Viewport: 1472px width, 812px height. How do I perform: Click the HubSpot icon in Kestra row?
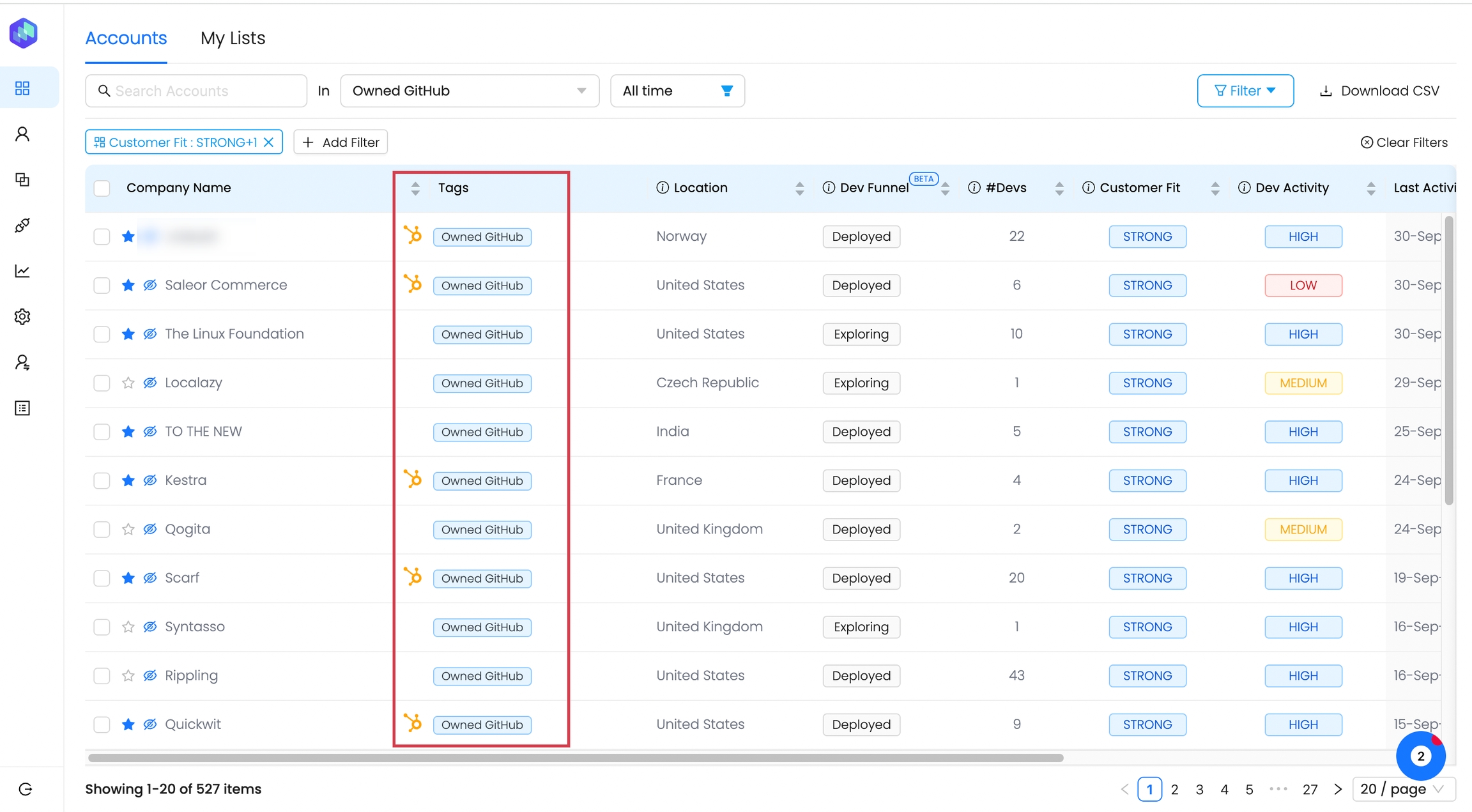(413, 479)
